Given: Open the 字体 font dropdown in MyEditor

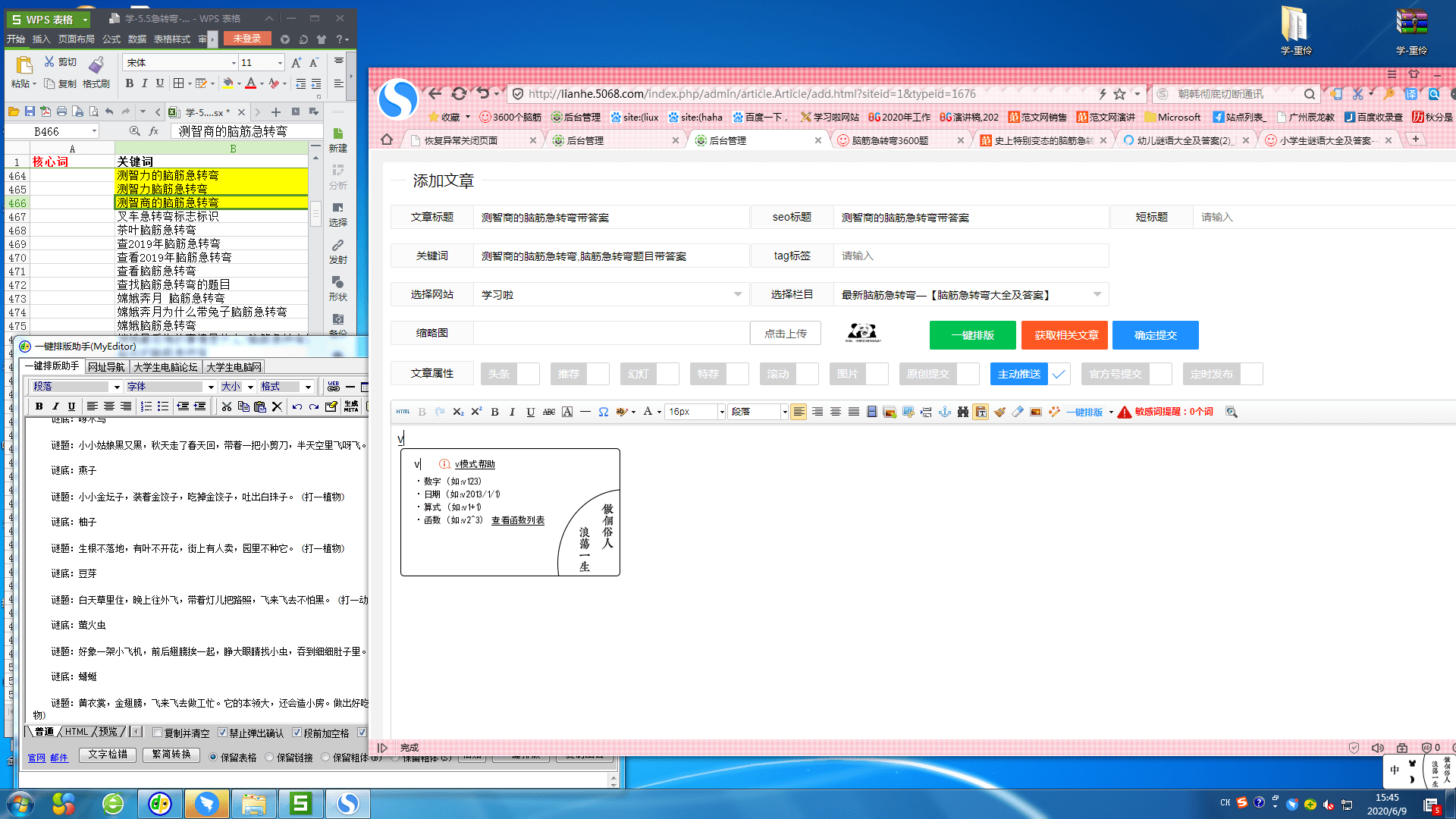Looking at the screenshot, I should coord(210,387).
